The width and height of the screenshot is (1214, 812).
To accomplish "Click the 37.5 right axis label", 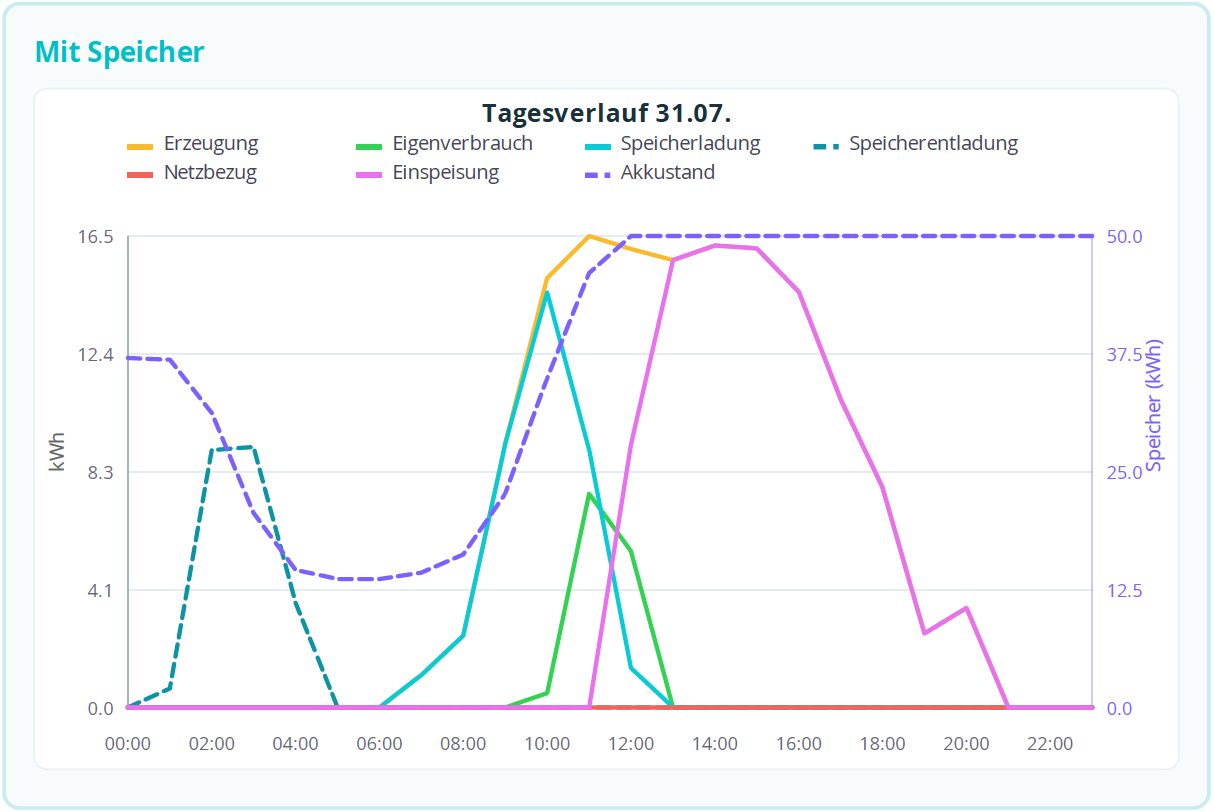I will [1124, 354].
